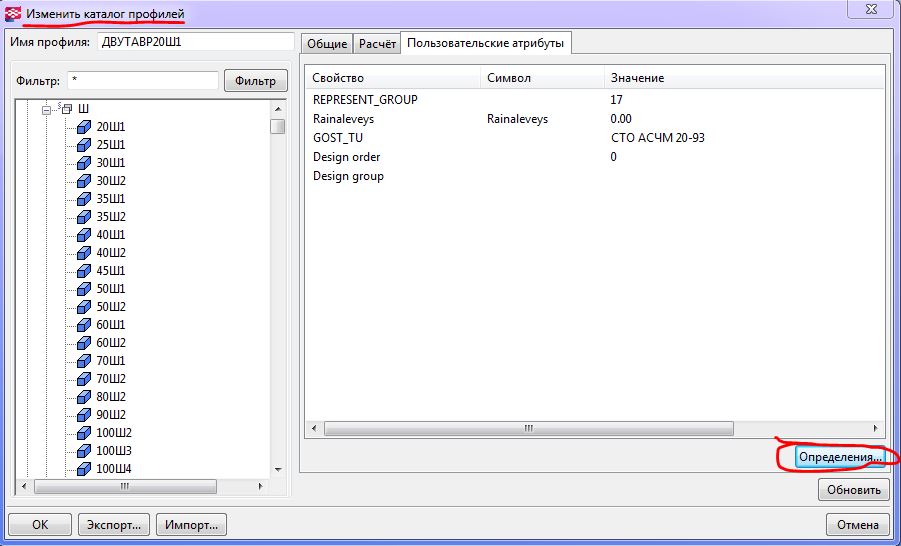
Task: Click the tree scrollbar down arrow
Action: (278, 470)
